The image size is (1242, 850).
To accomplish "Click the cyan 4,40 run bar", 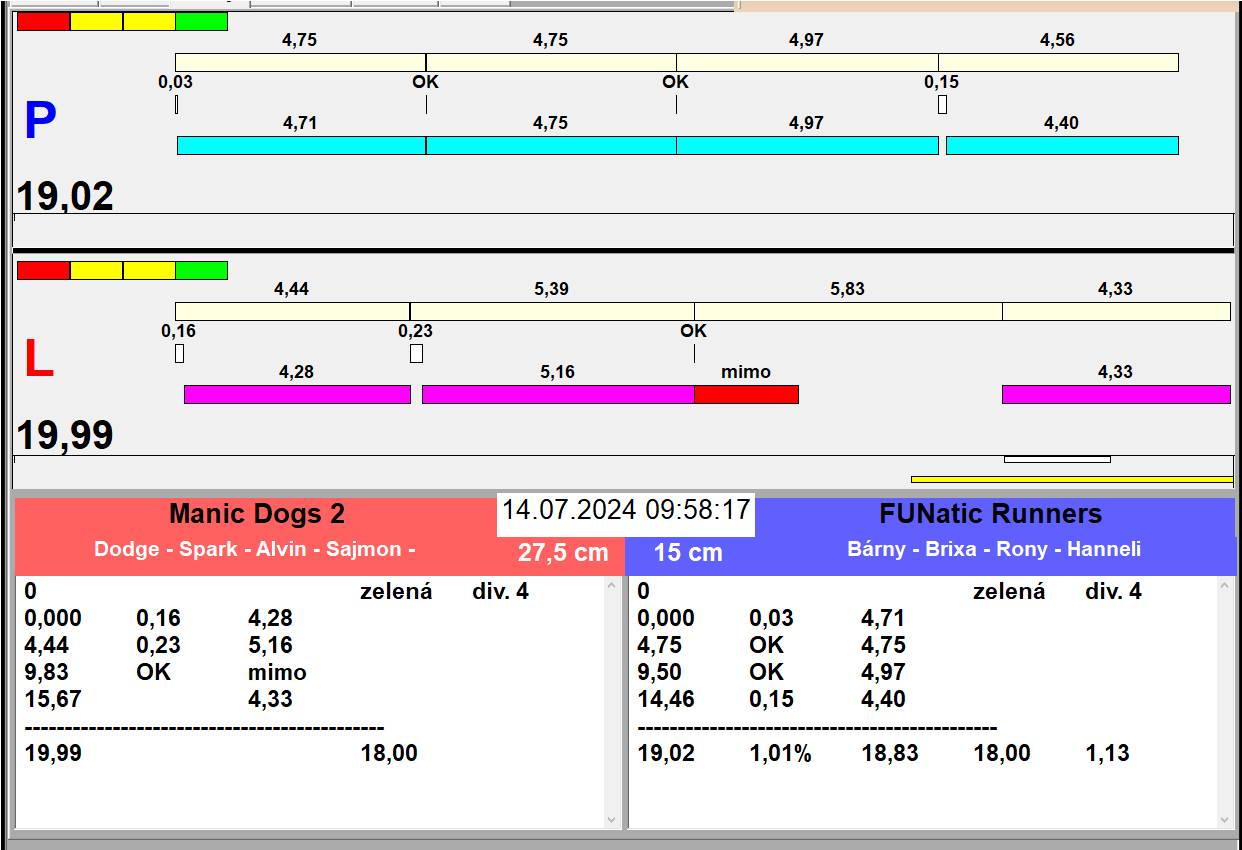I will [1062, 146].
